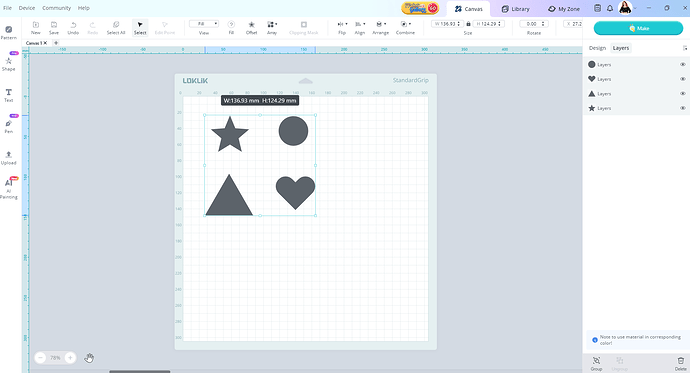The image size is (690, 373).
Task: Open the layers panel options icon
Action: click(x=685, y=48)
